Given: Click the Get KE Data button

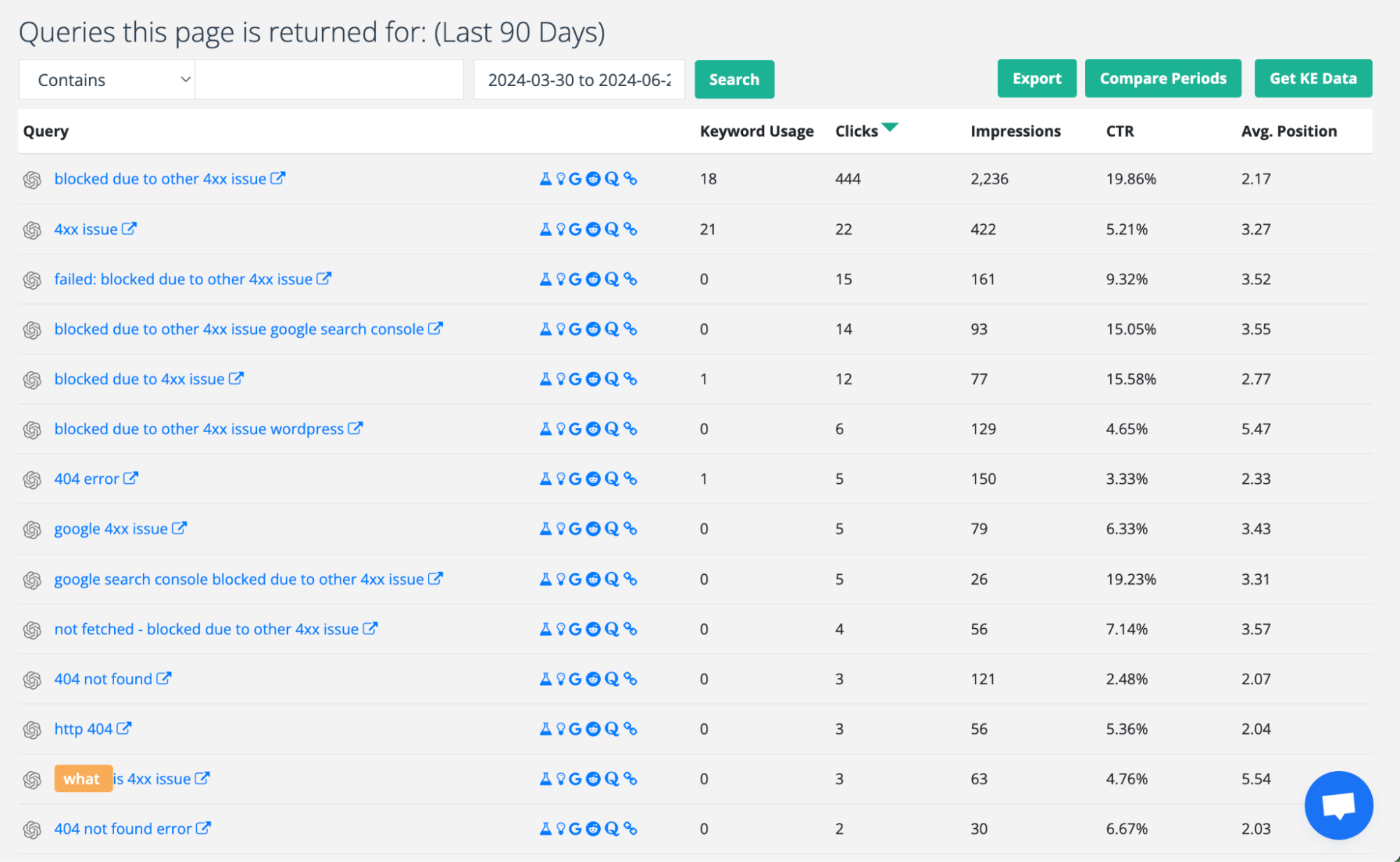Looking at the screenshot, I should coord(1312,78).
